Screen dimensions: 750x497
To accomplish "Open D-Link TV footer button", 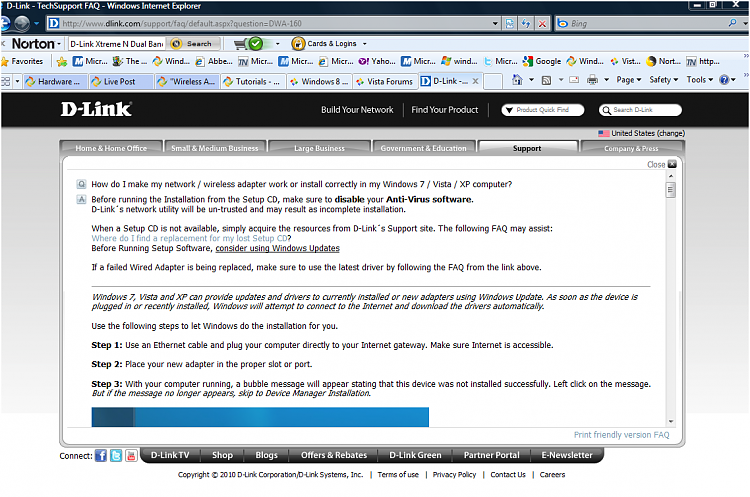I will (x=170, y=455).
